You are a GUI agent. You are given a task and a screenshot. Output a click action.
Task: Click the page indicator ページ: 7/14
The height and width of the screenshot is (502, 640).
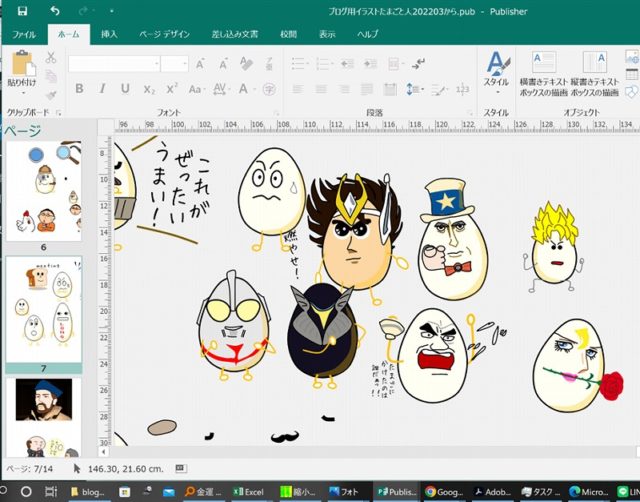click(x=30, y=469)
